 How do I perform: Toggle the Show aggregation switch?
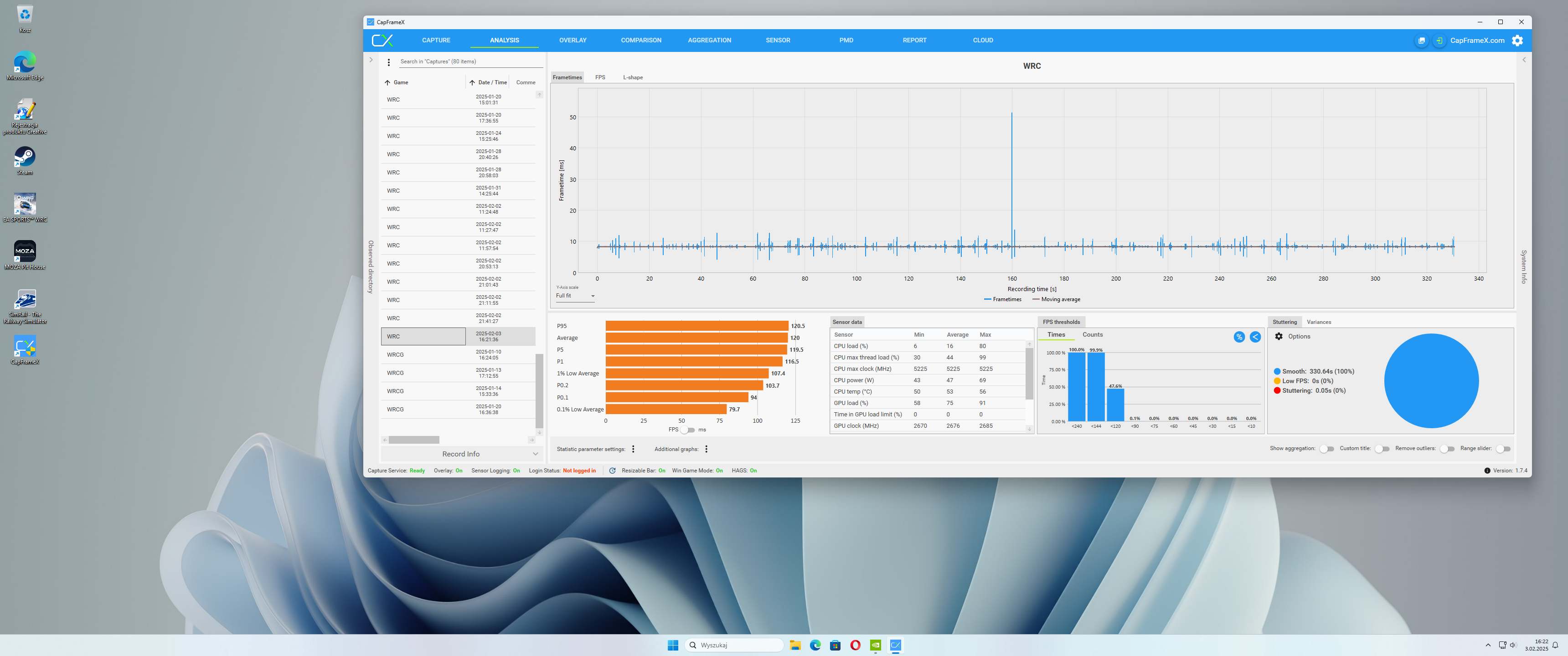tap(1326, 449)
